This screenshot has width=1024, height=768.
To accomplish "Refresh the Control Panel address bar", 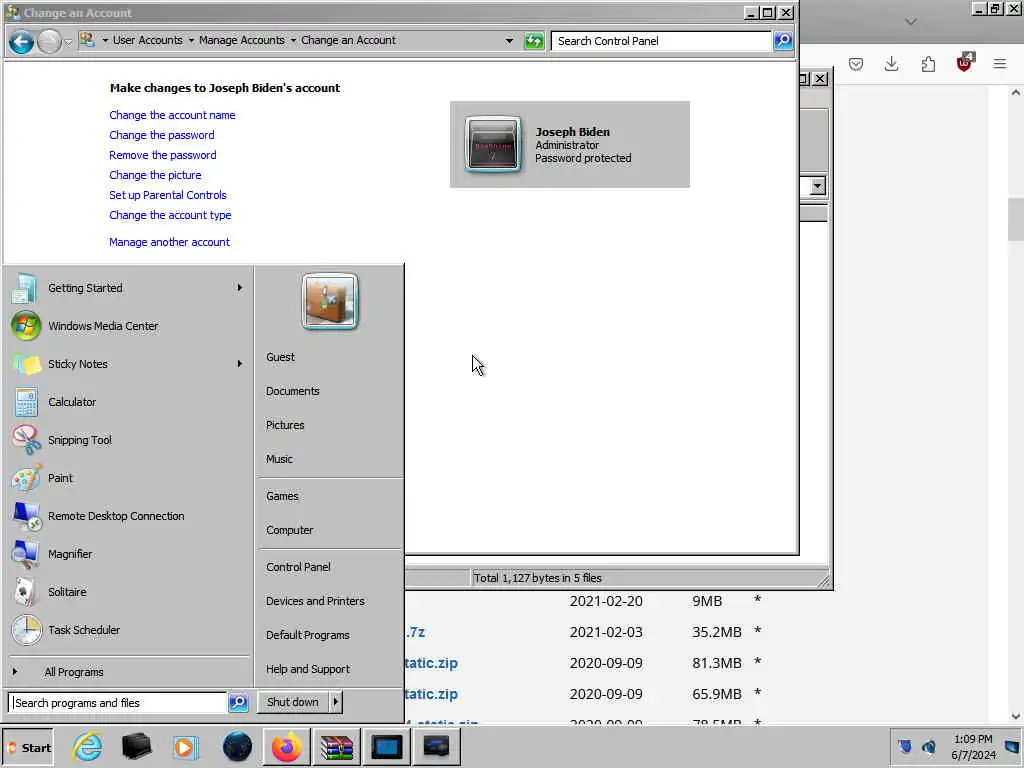I will click(x=534, y=41).
